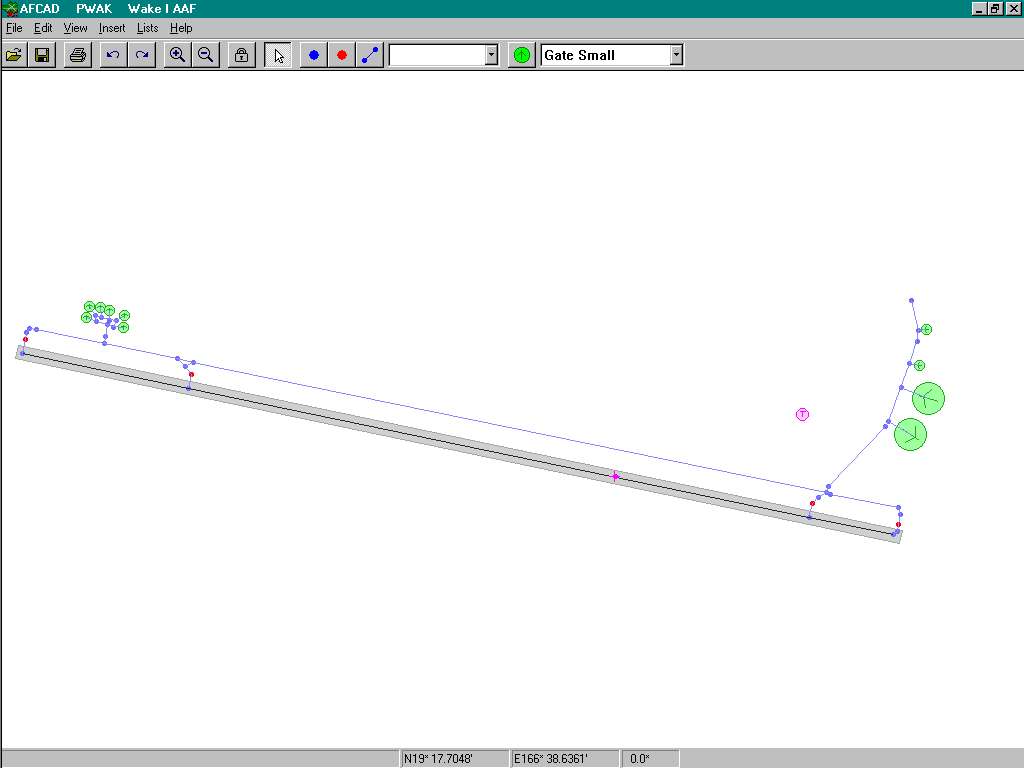Open the Insert menu

coord(112,28)
